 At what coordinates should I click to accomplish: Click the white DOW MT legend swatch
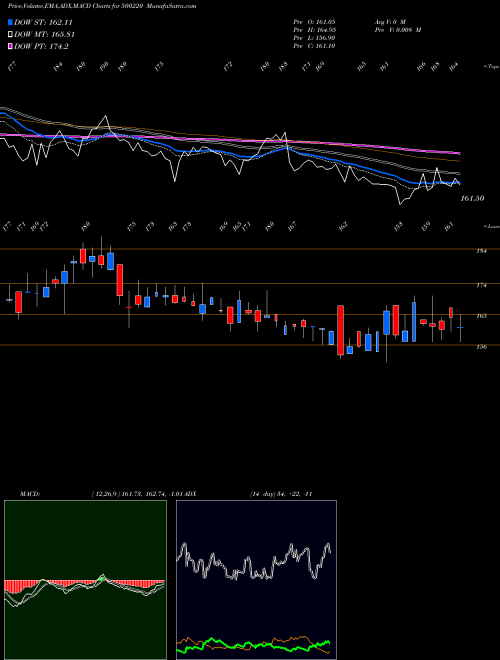click(11, 35)
